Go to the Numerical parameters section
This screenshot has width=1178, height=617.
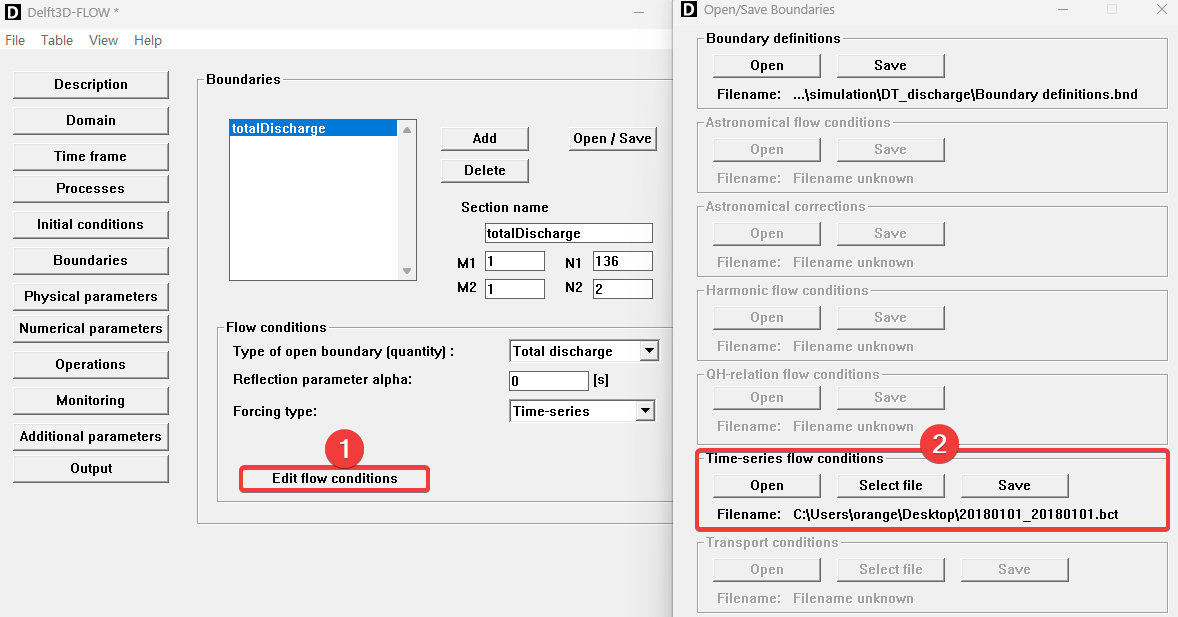91,328
